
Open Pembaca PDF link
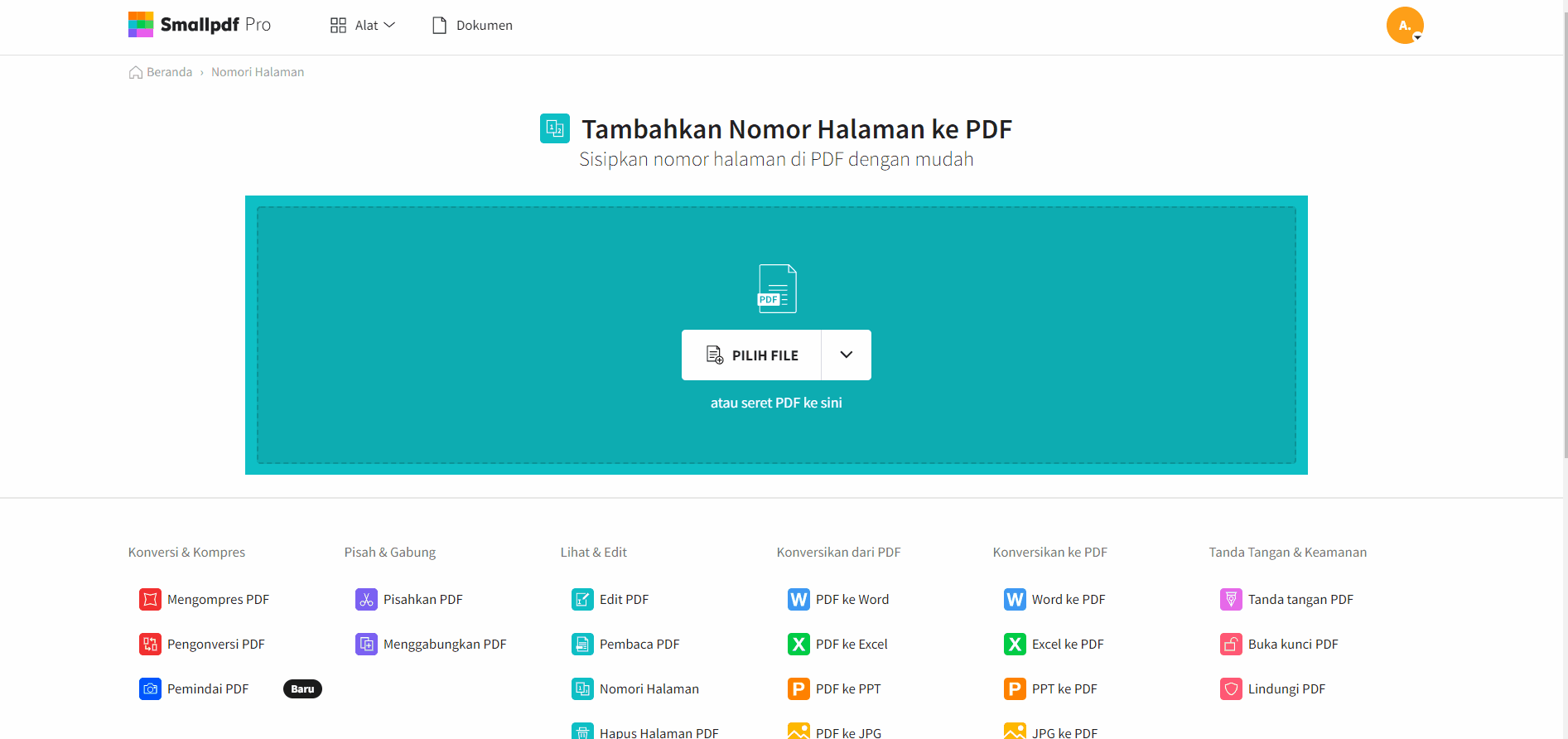639,644
